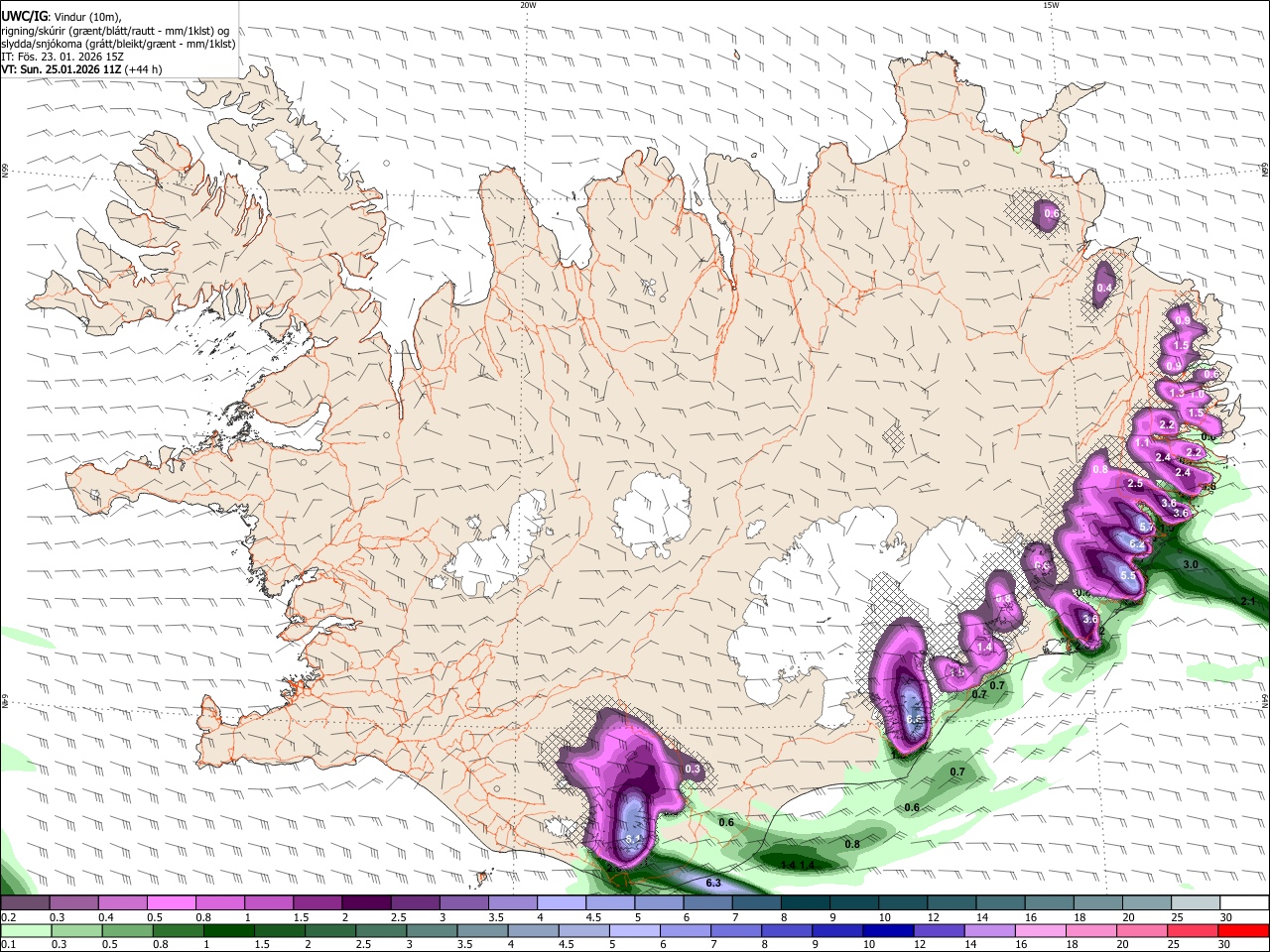Click the '0.4' snow value in the northeast

1104,288
